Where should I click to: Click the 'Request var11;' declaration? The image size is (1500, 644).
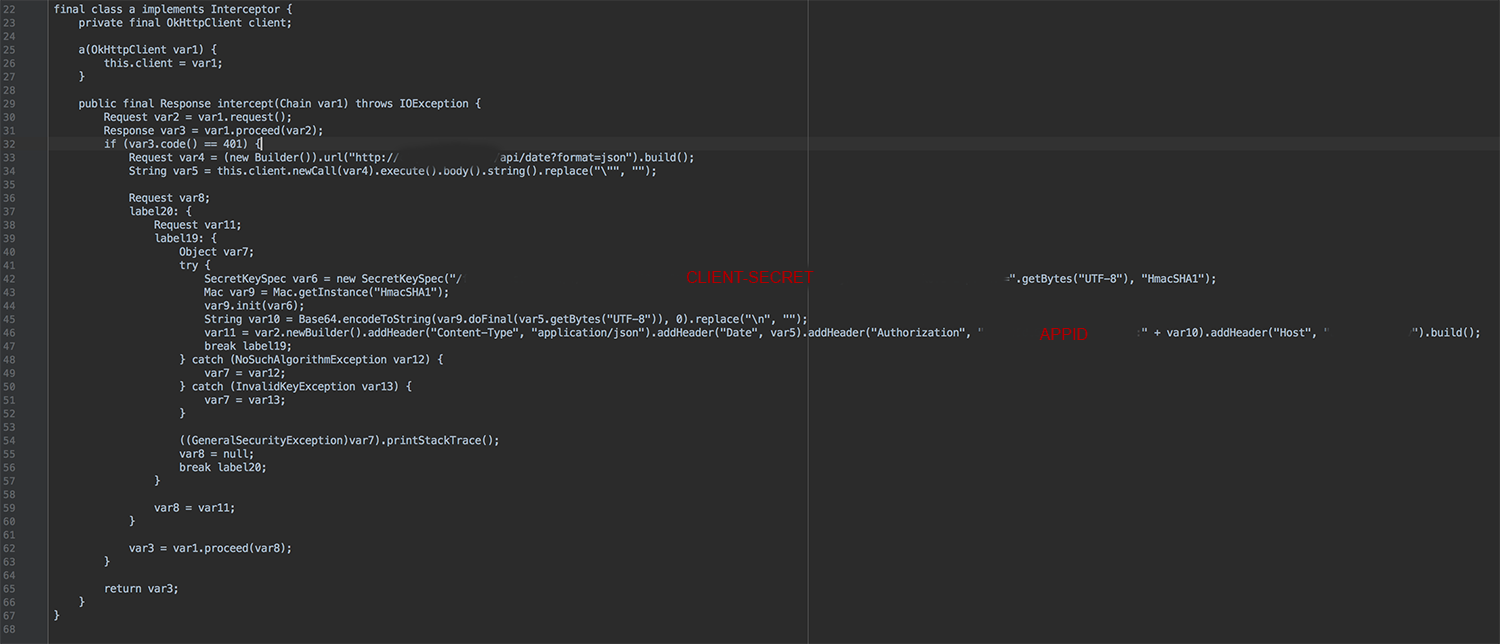tap(198, 225)
